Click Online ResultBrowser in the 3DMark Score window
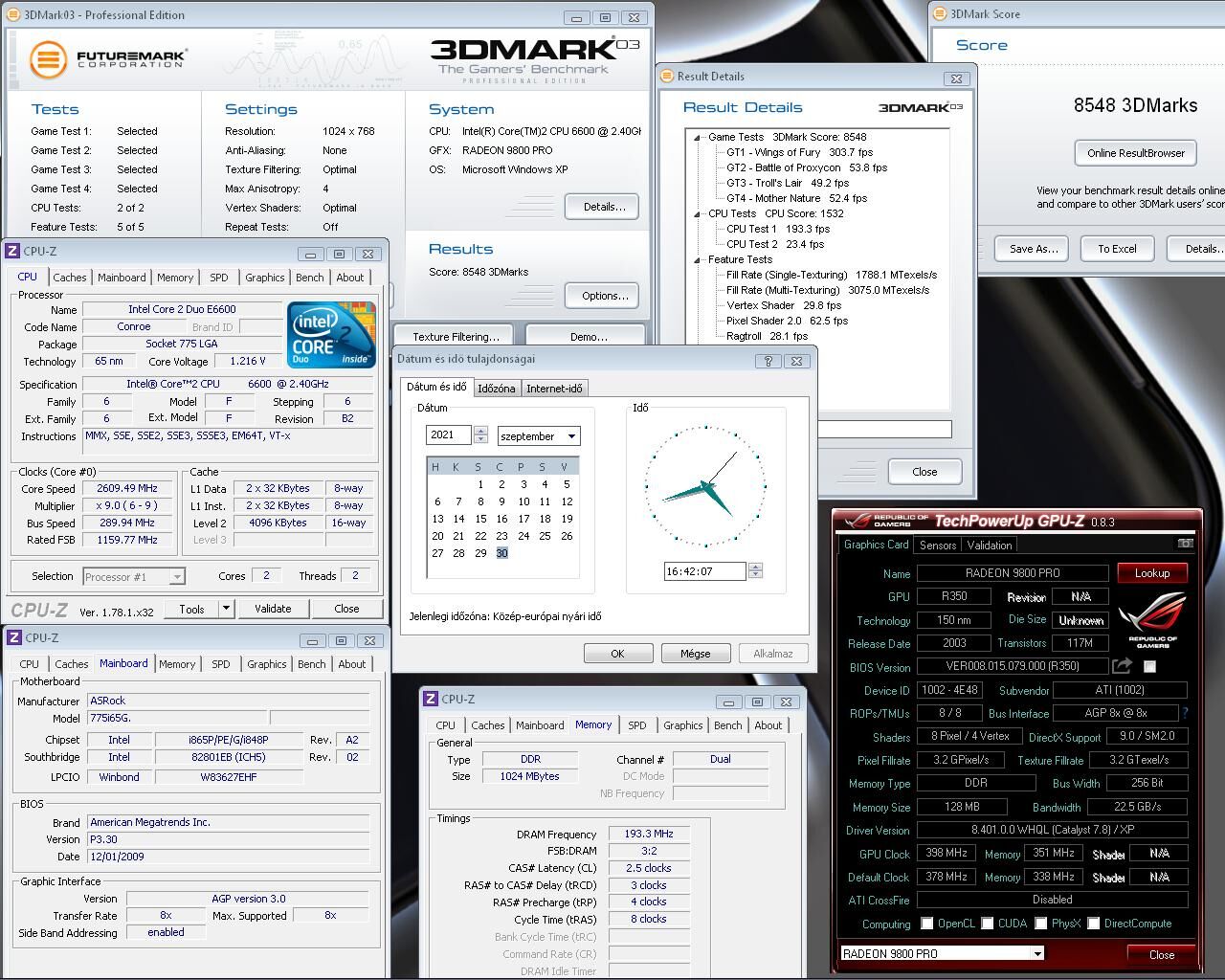This screenshot has width=1225, height=980. 1135,152
